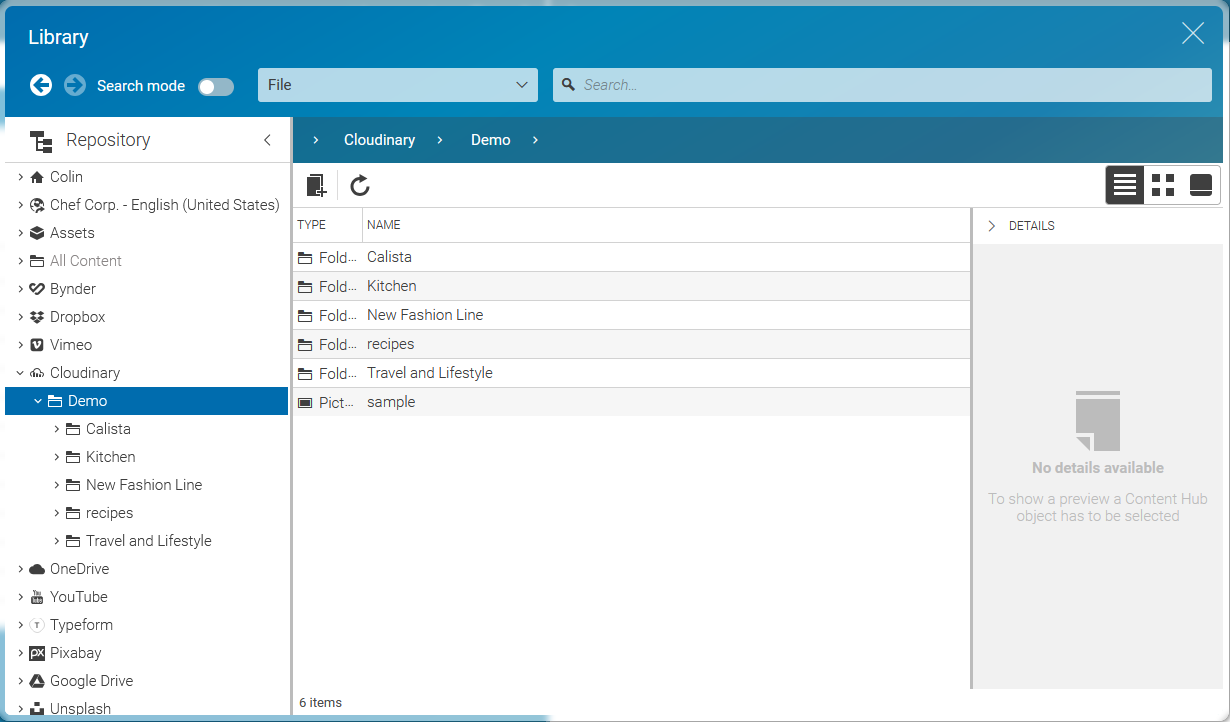Click the refresh icon in the toolbar
This screenshot has height=722, width=1230.
point(359,185)
